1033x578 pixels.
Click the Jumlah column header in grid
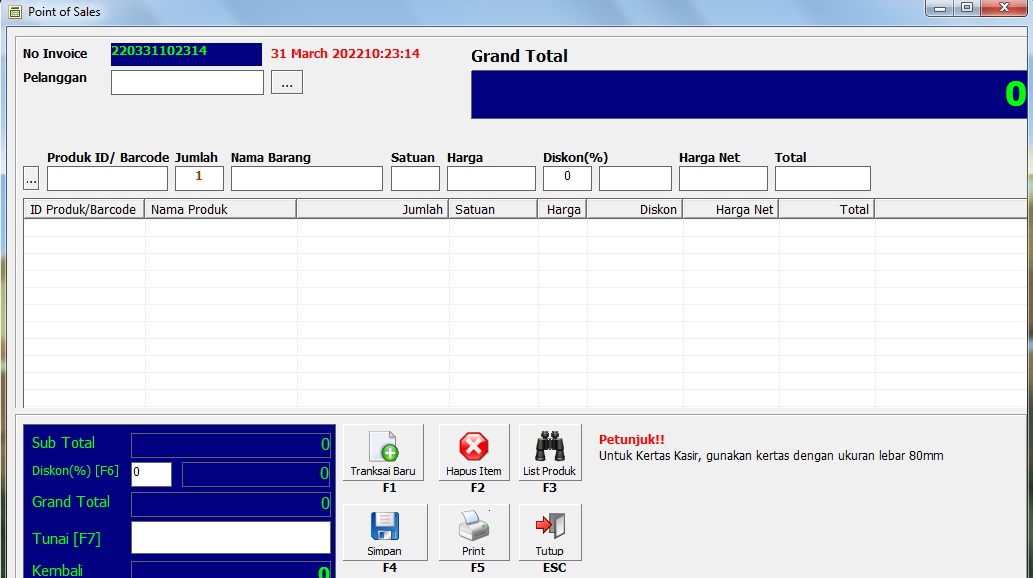pos(373,210)
